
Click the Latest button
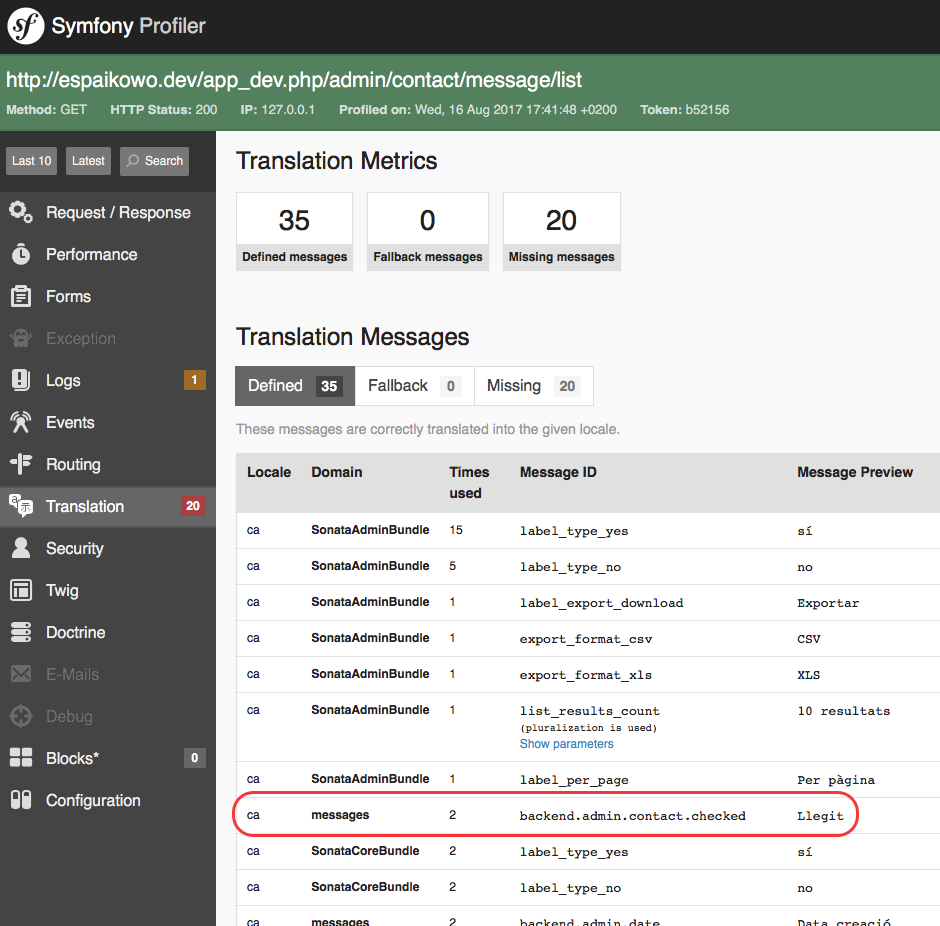(88, 161)
